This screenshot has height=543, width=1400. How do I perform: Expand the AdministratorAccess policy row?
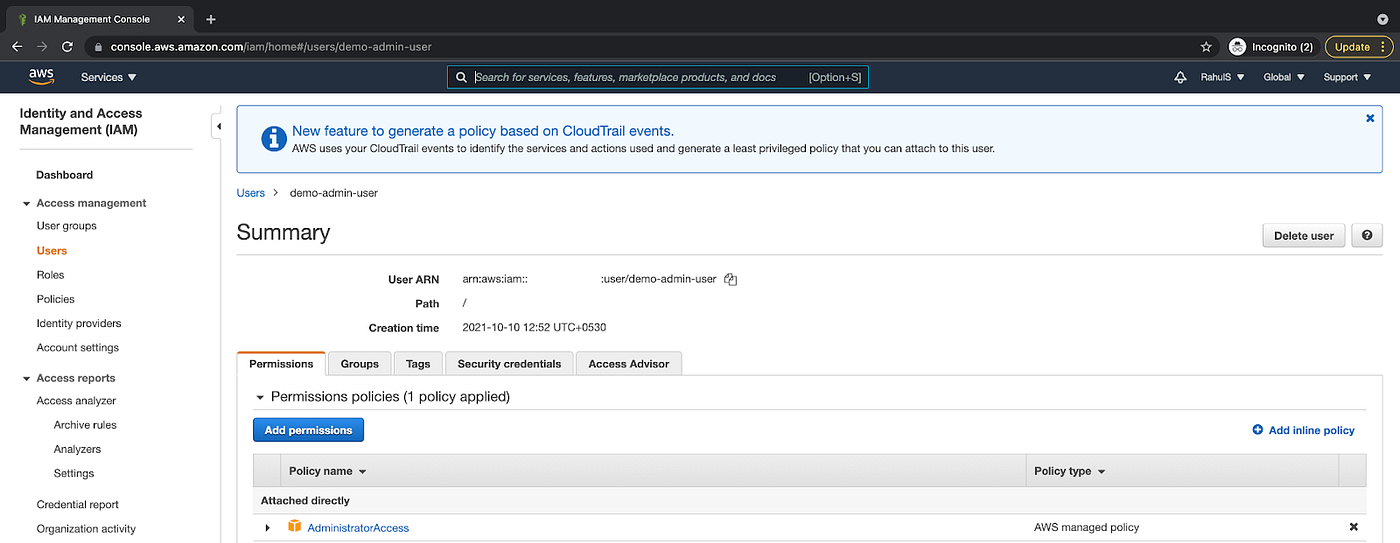click(267, 527)
